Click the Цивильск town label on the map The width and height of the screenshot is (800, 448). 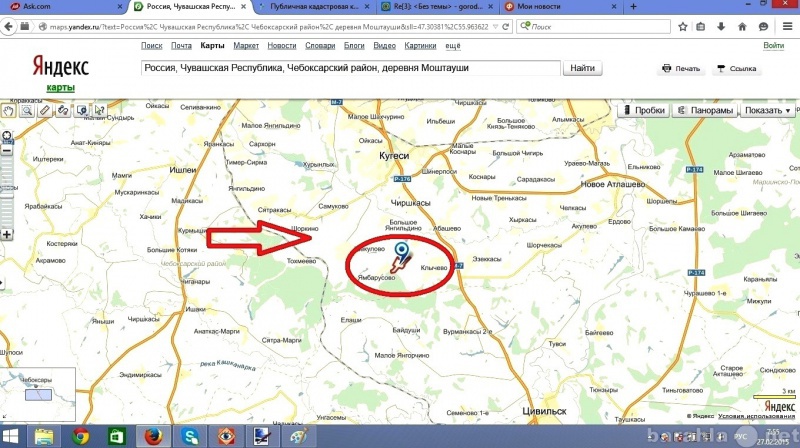pyautogui.click(x=544, y=411)
